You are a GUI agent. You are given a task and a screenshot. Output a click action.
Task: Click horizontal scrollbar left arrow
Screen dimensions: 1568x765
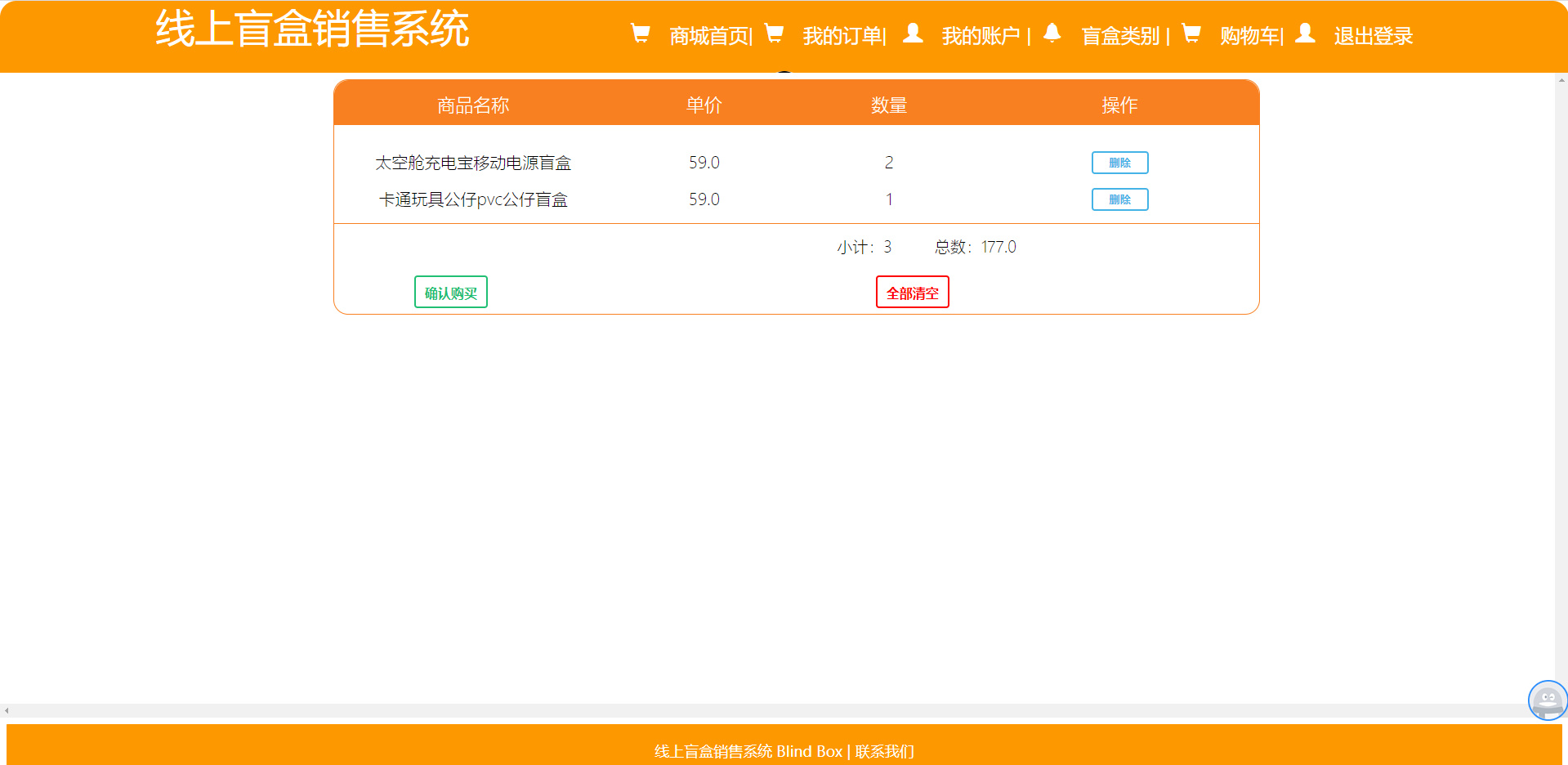[7, 711]
